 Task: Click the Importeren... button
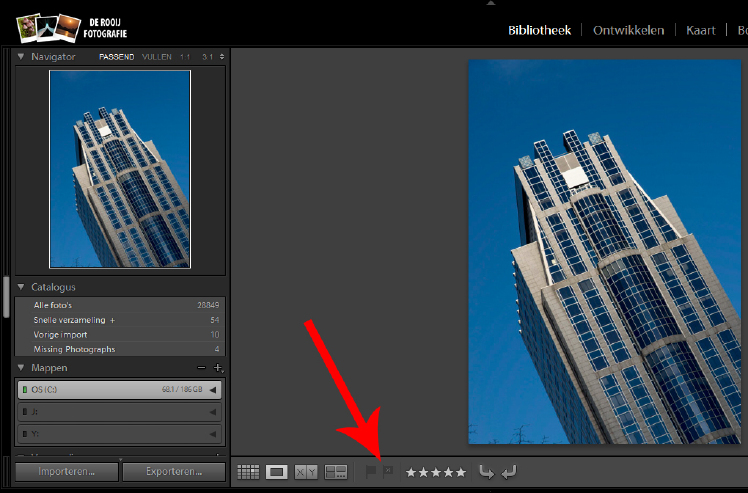click(67, 472)
